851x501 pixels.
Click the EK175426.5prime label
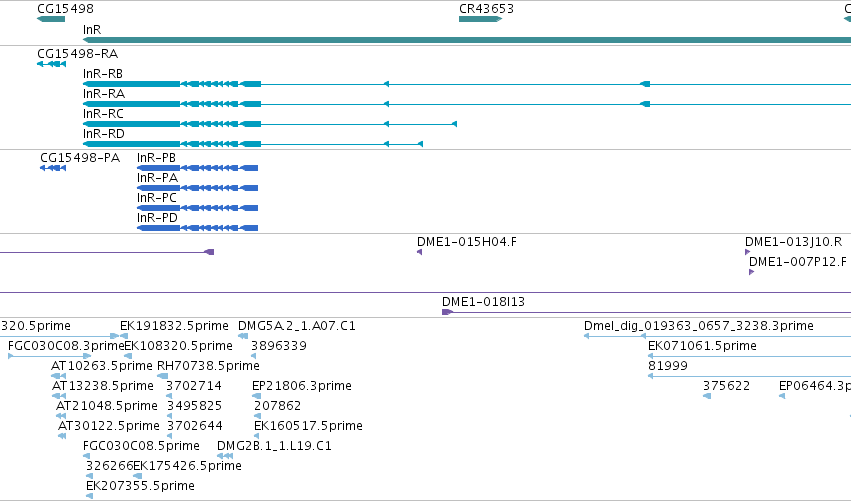187,466
